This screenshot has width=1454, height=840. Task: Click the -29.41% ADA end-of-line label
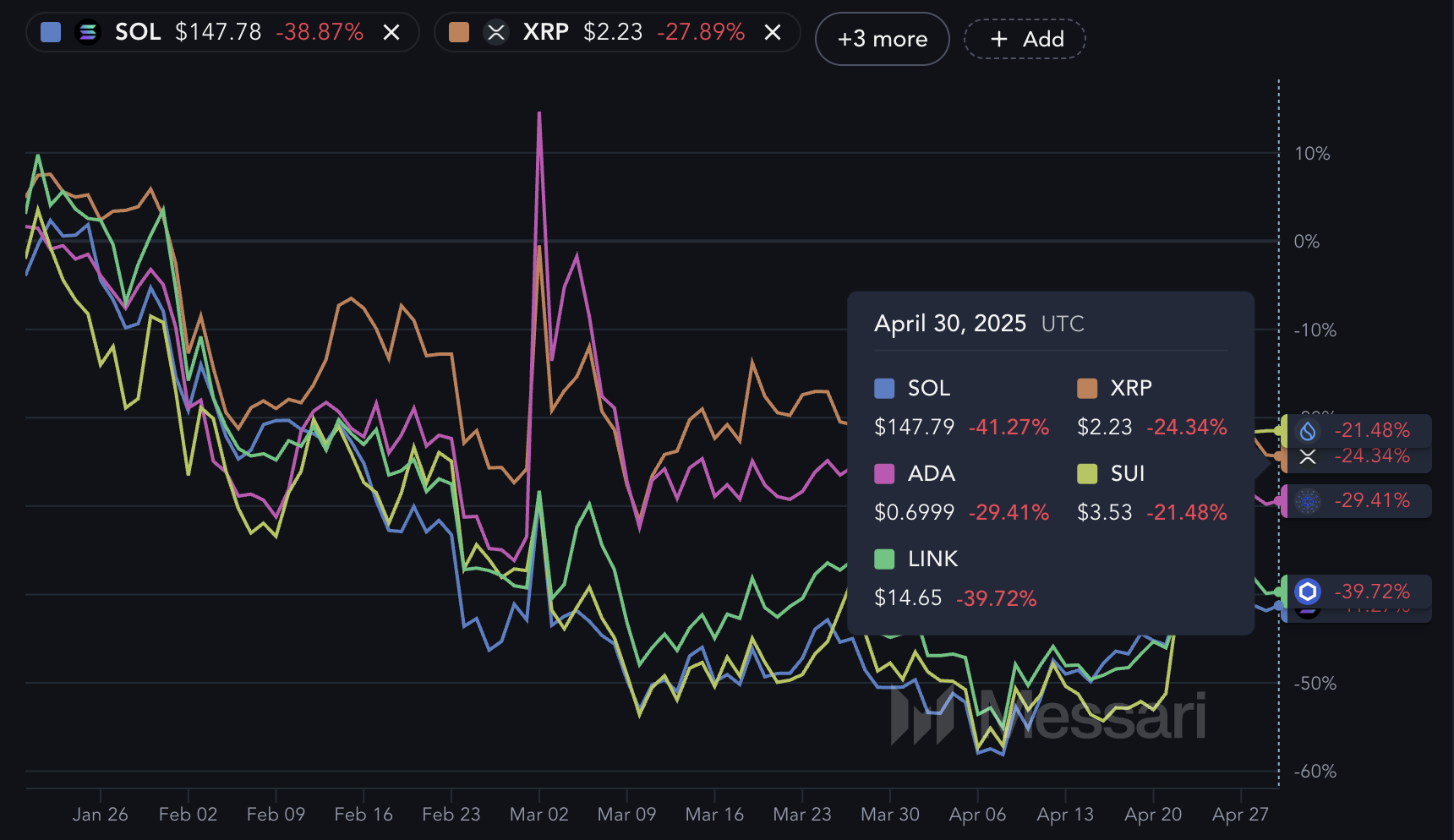[1371, 500]
